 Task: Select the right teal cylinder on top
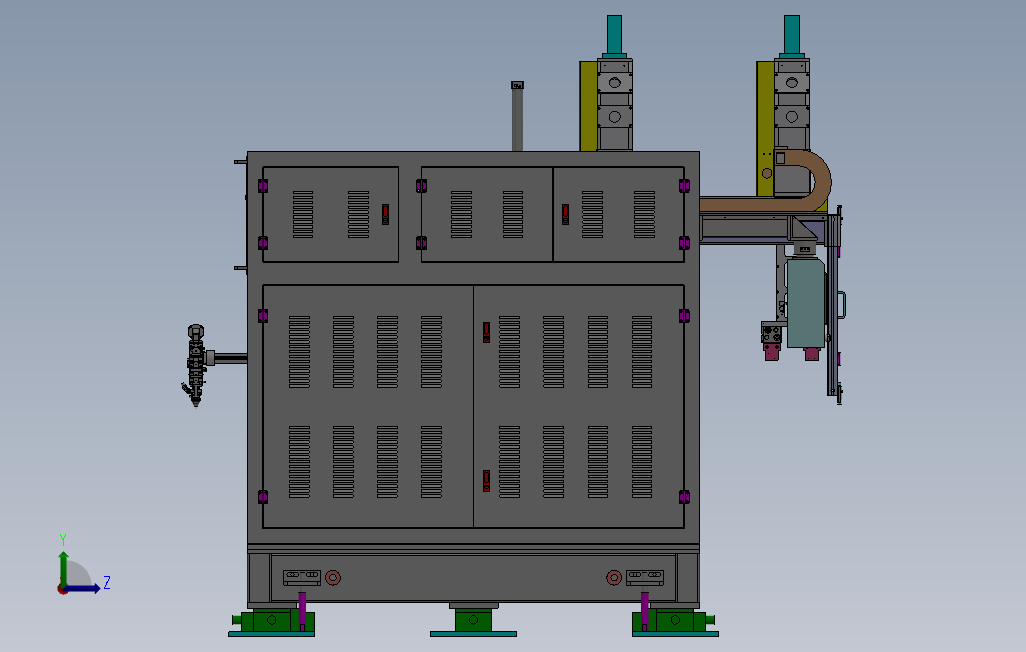click(x=792, y=36)
